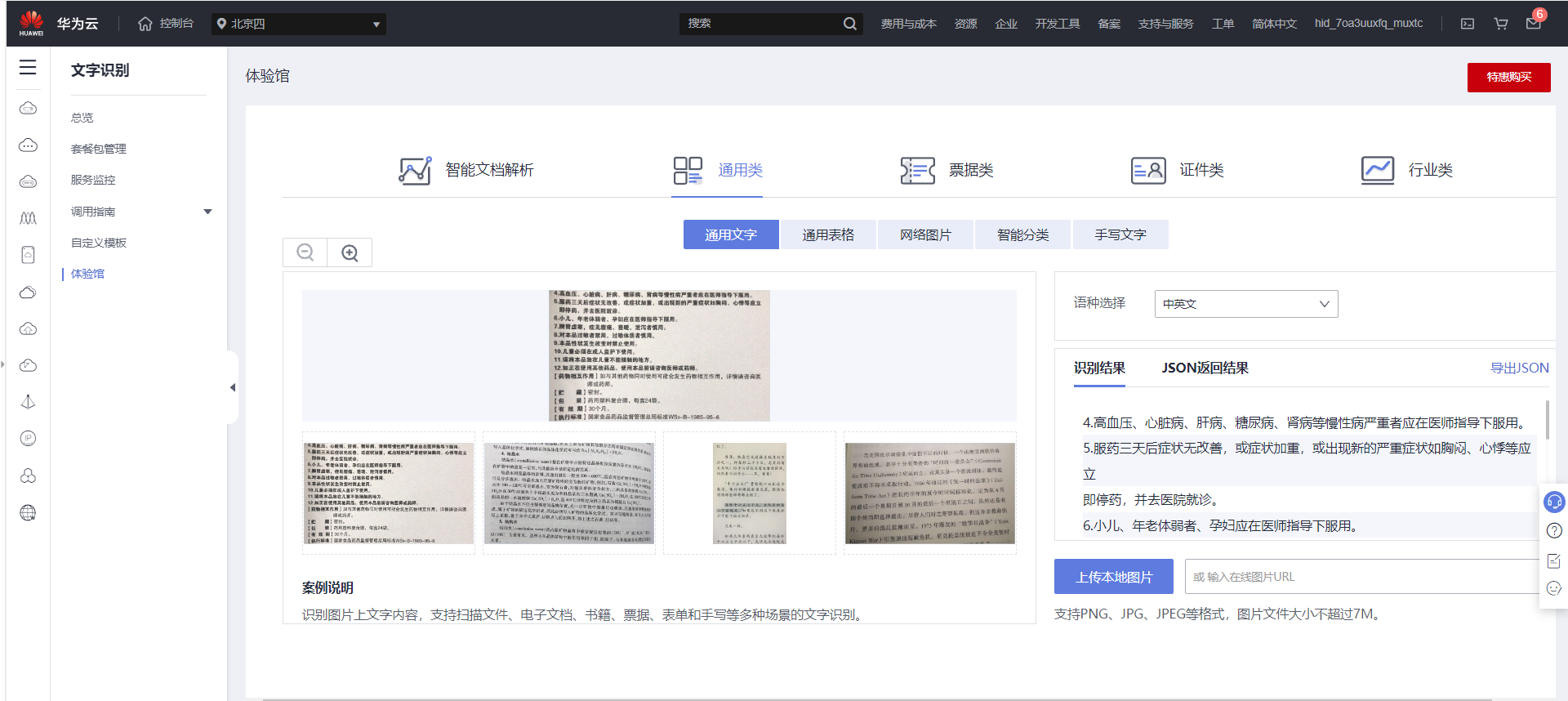Image resolution: width=1568 pixels, height=701 pixels.
Task: Open 支持与服务 menu
Action: click(x=1165, y=24)
